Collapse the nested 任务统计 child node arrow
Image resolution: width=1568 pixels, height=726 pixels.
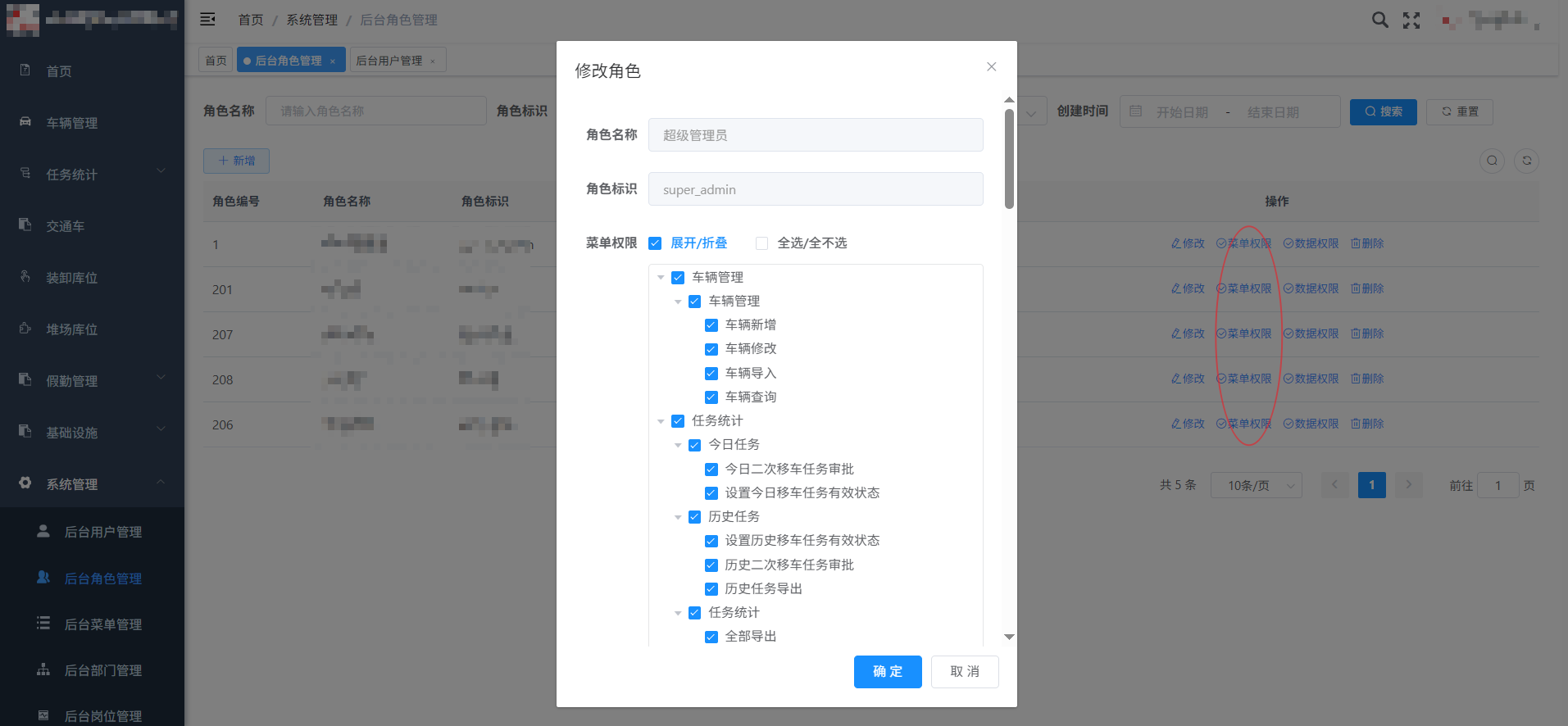point(678,613)
